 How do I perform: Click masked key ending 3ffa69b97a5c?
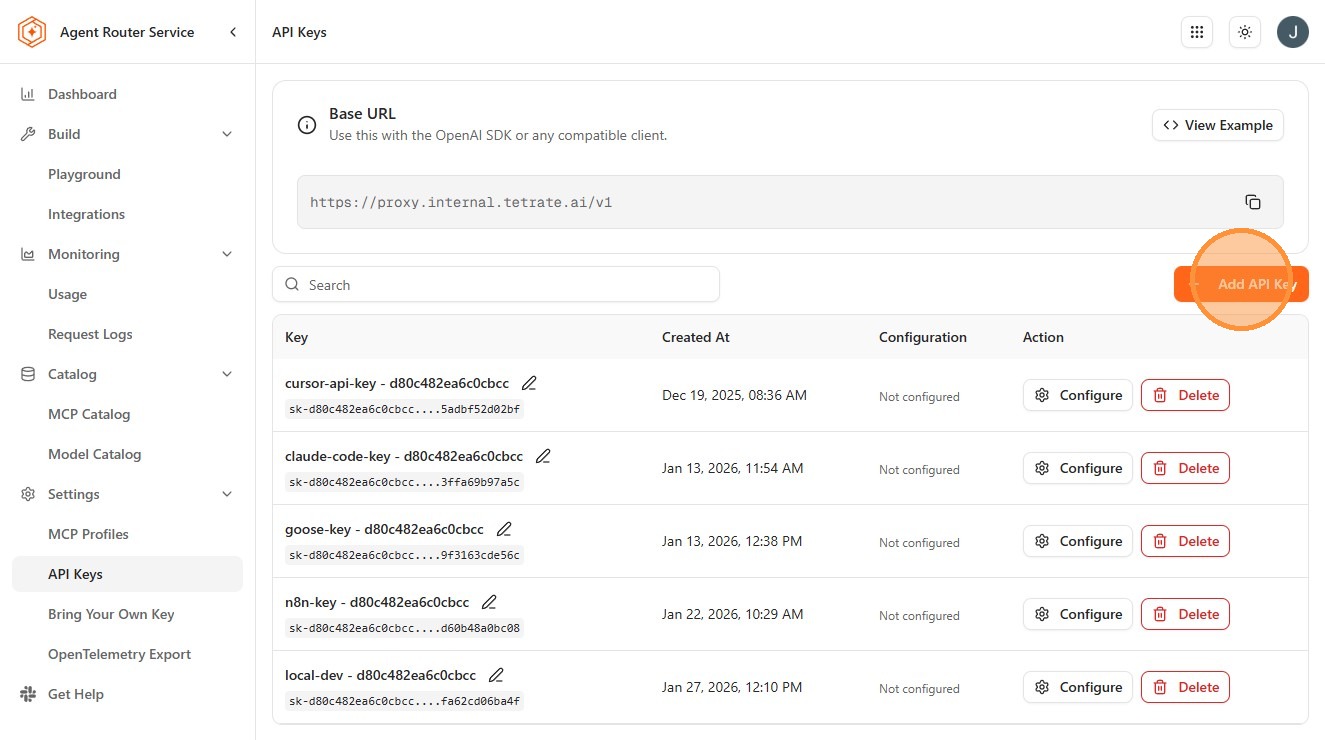point(404,482)
